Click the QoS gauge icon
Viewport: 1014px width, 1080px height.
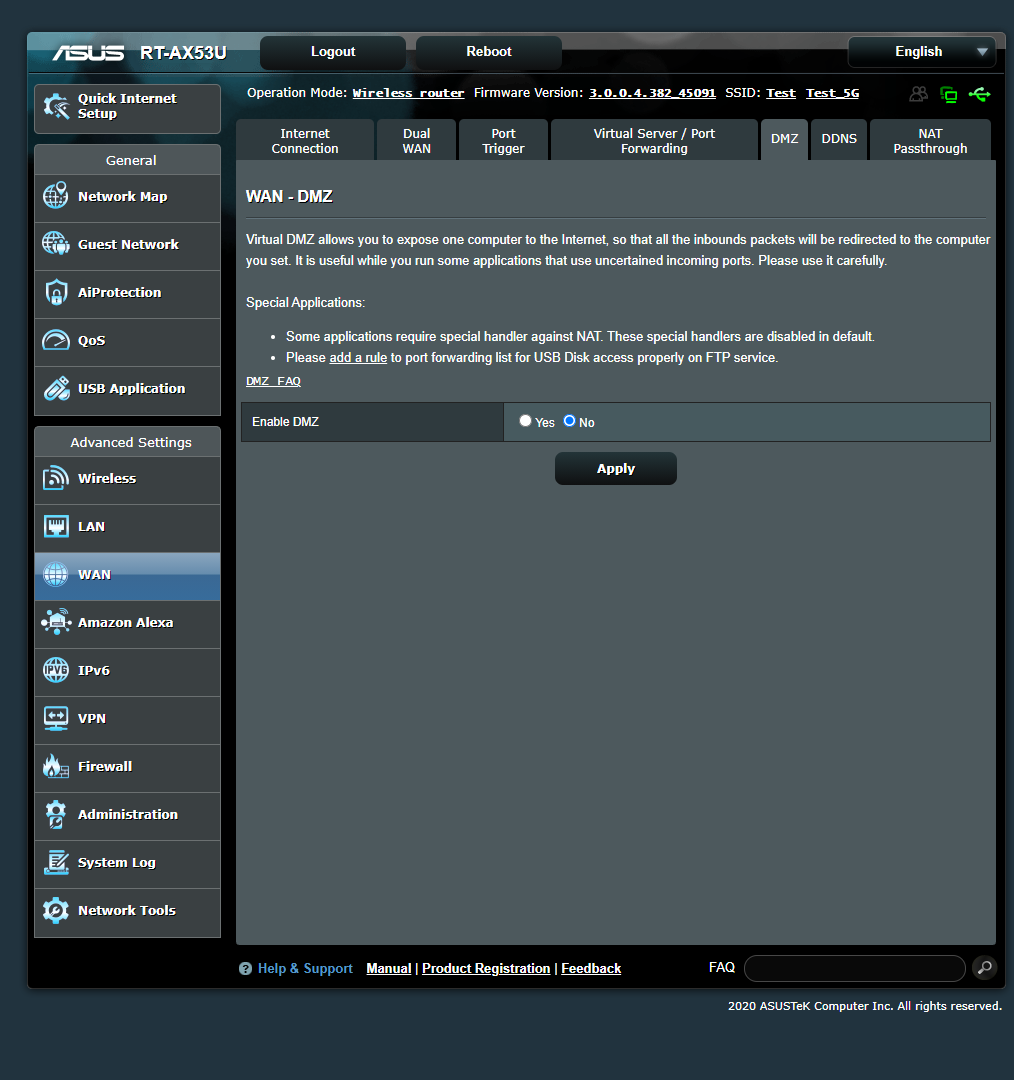[x=56, y=340]
